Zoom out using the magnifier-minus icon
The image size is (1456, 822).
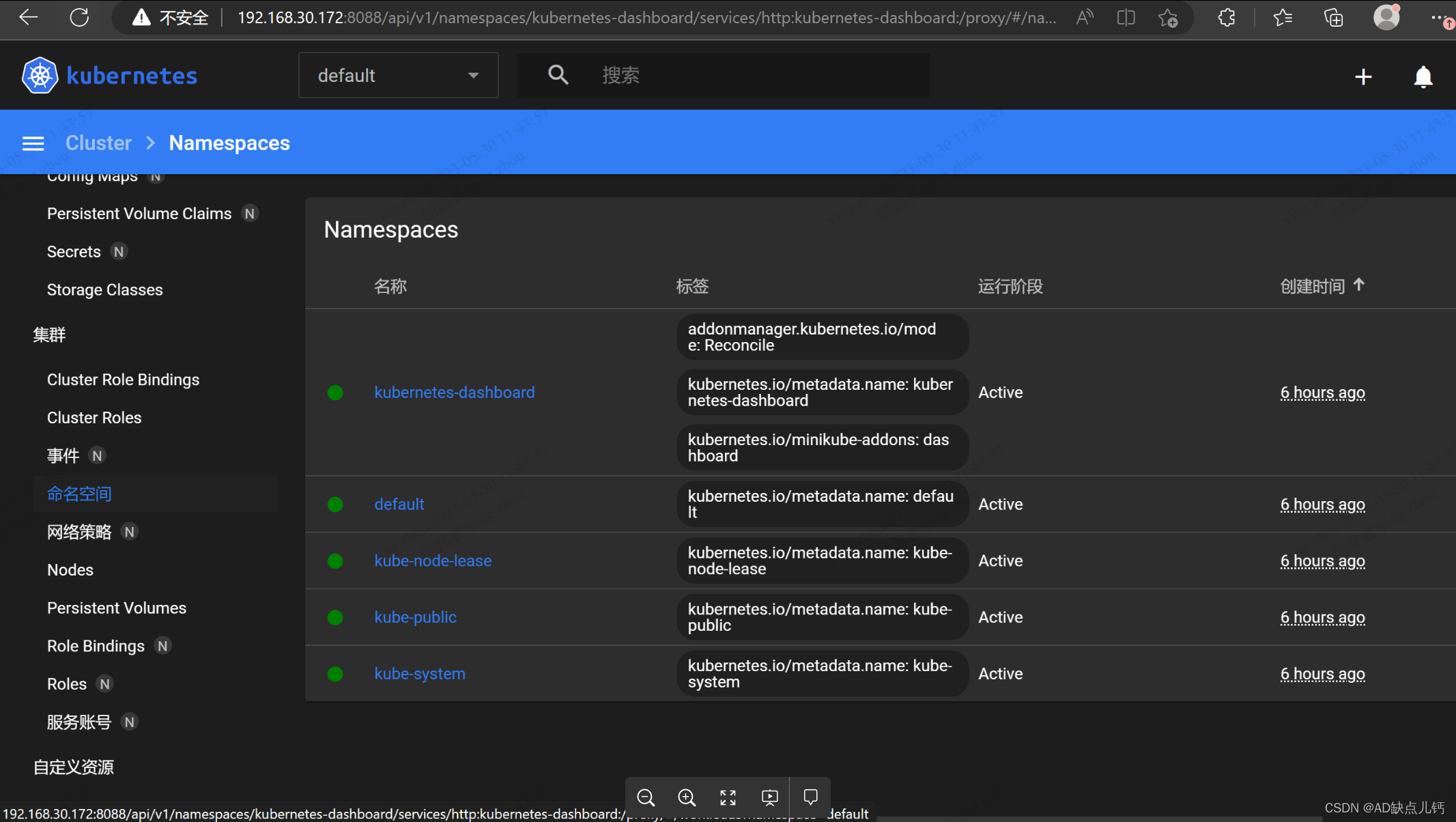645,797
